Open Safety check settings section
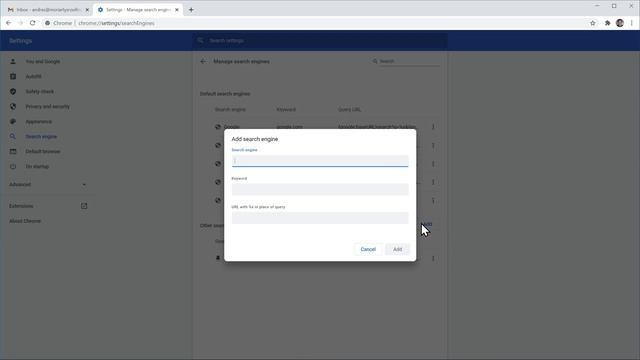Screen dimensions: 640x360 coord(40,92)
